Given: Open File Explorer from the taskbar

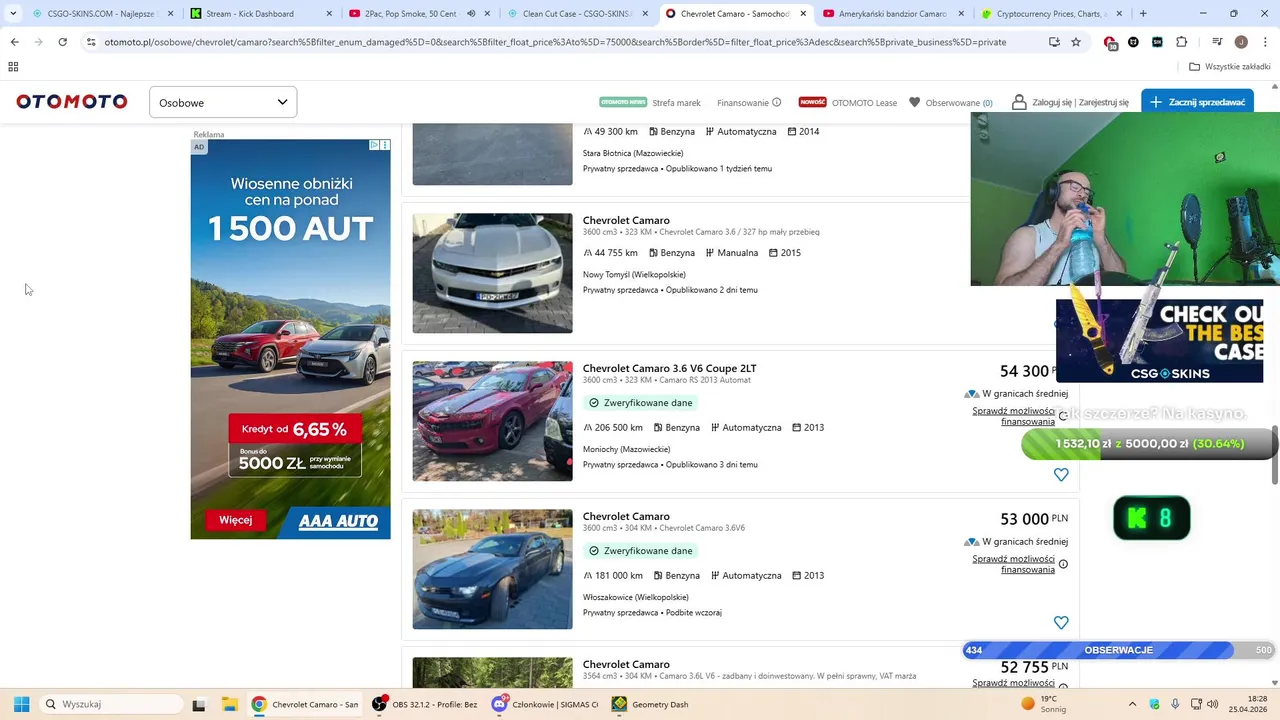Looking at the screenshot, I should coord(229,704).
